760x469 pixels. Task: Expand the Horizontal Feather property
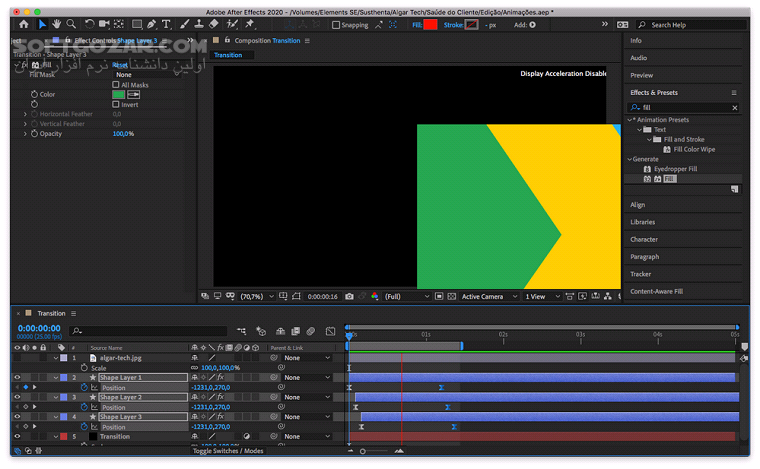click(x=25, y=114)
